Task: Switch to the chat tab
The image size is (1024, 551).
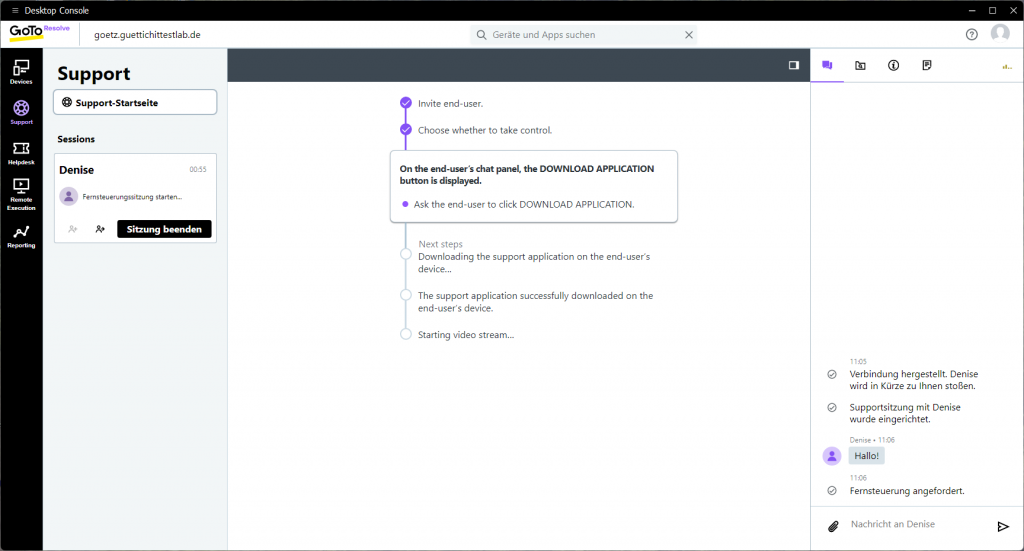Action: (x=827, y=65)
